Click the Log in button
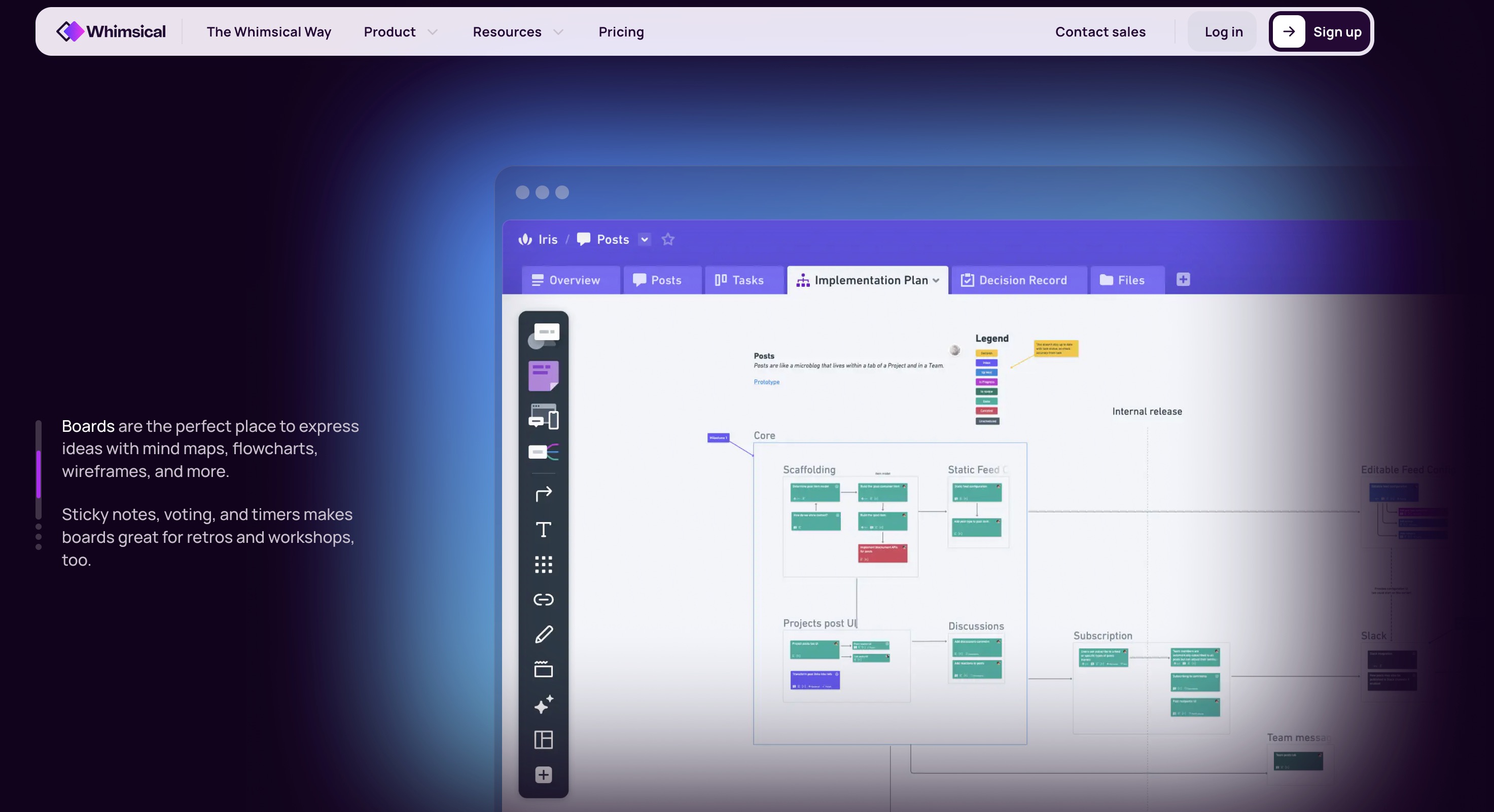The width and height of the screenshot is (1494, 812). (1223, 32)
